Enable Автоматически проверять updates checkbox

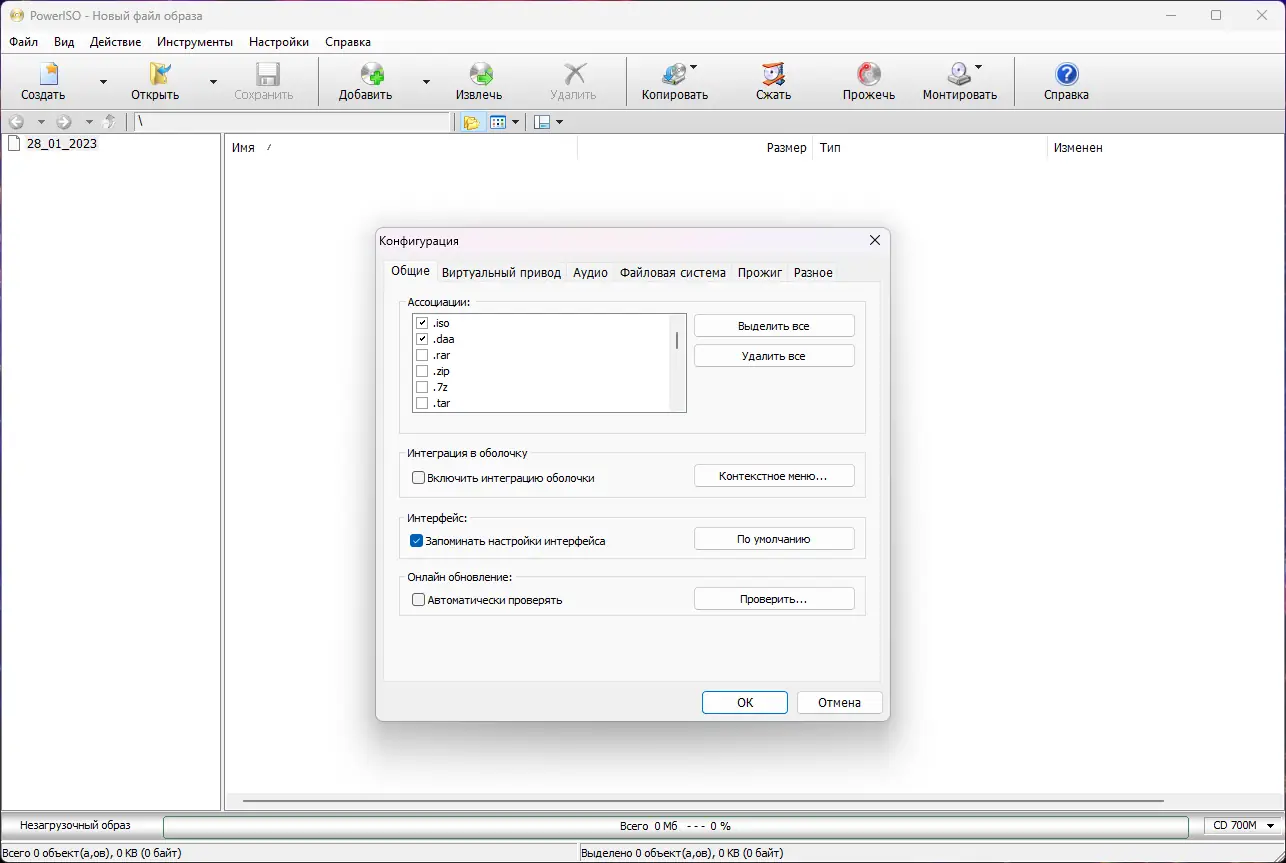click(418, 600)
